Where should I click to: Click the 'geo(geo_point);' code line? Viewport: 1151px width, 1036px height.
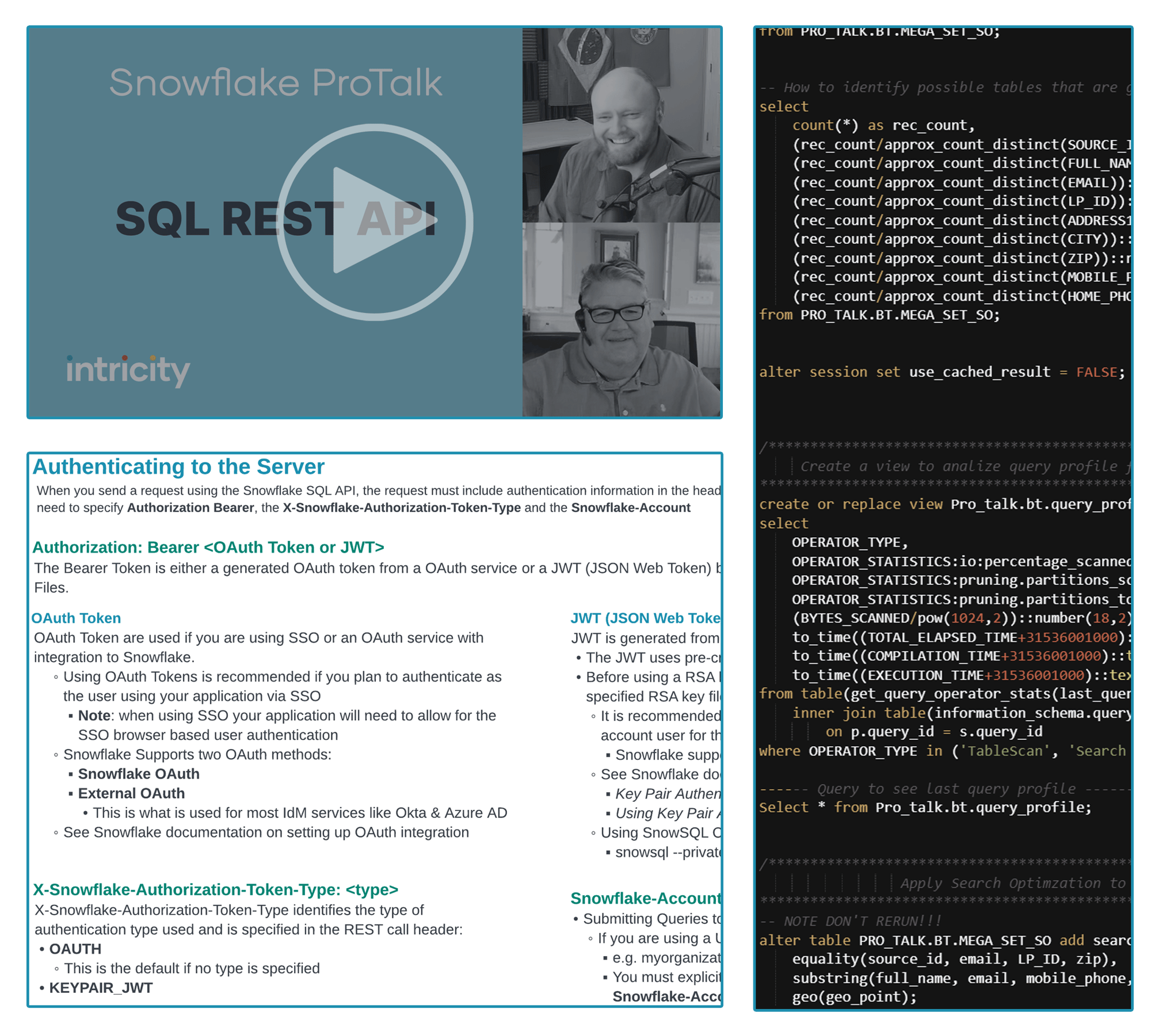click(854, 997)
